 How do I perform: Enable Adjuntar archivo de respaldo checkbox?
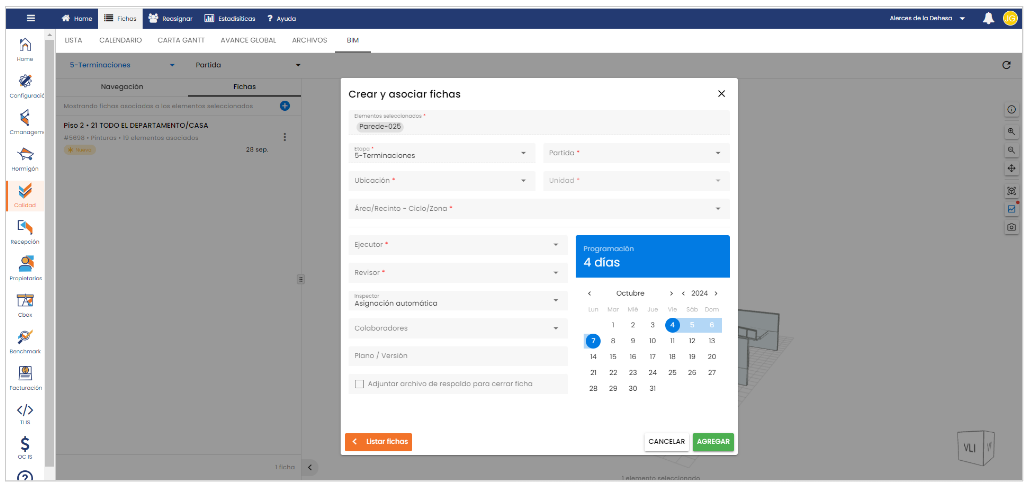point(359,384)
